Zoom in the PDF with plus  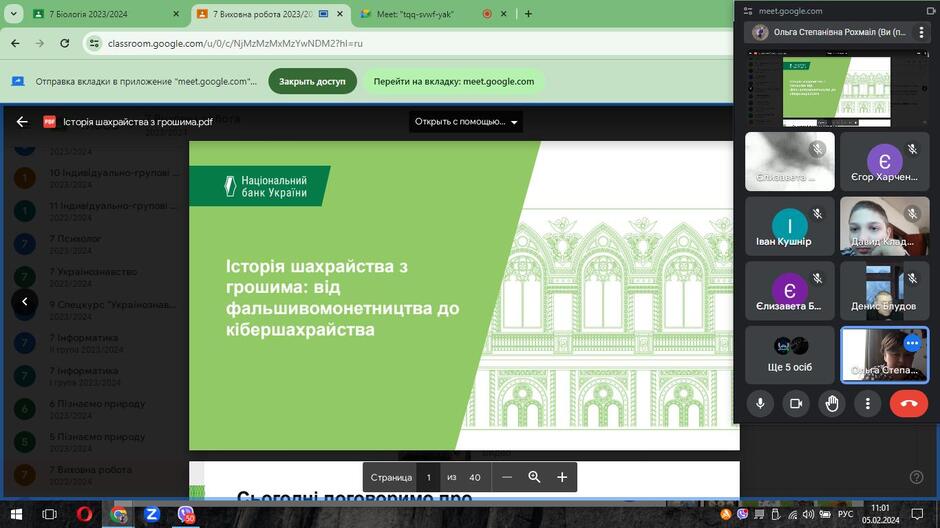[562, 477]
